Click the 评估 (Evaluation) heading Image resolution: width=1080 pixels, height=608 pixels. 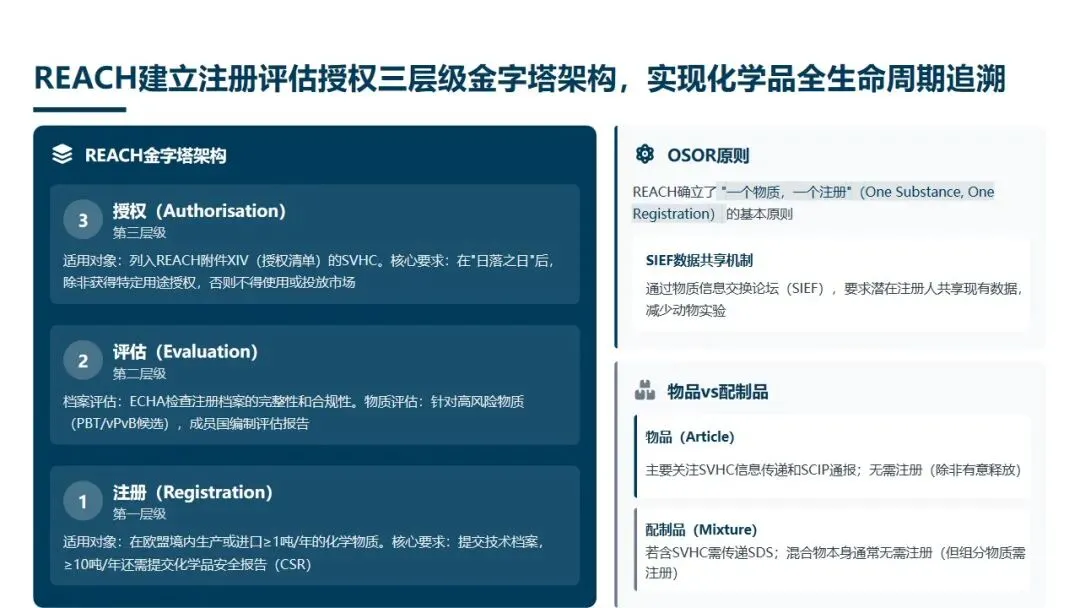pos(185,352)
